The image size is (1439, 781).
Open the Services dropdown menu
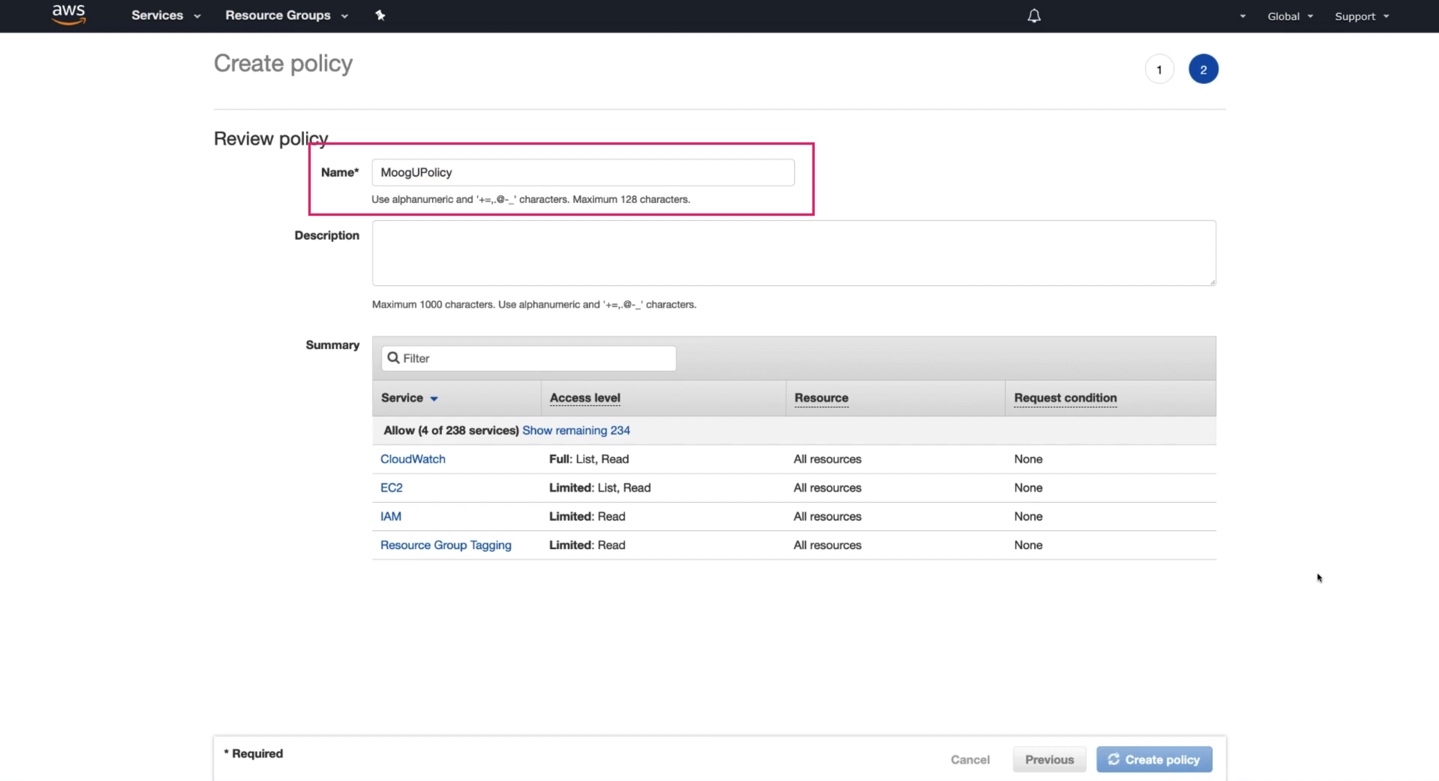tap(165, 16)
